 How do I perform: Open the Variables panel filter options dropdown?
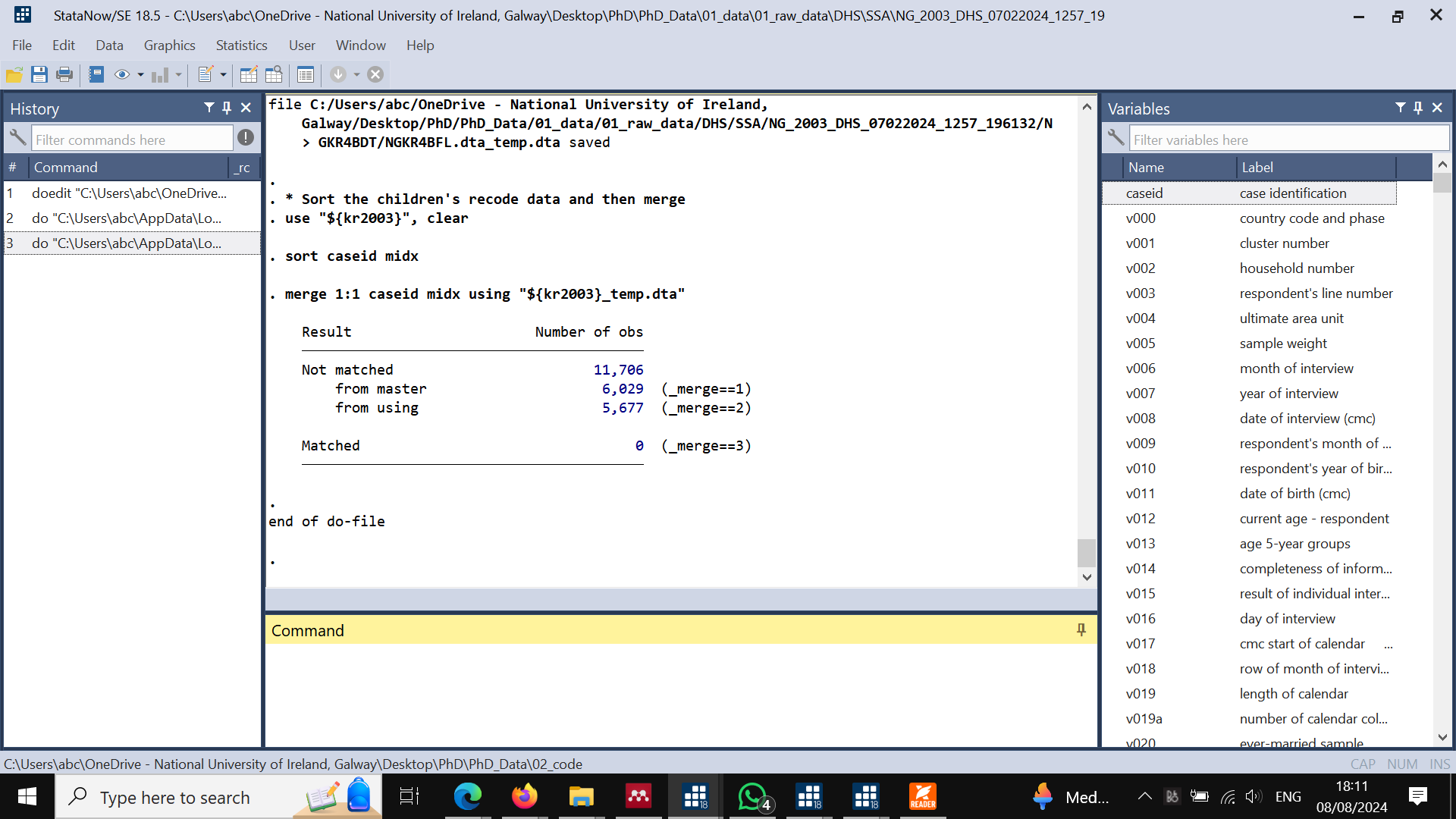[x=1400, y=108]
